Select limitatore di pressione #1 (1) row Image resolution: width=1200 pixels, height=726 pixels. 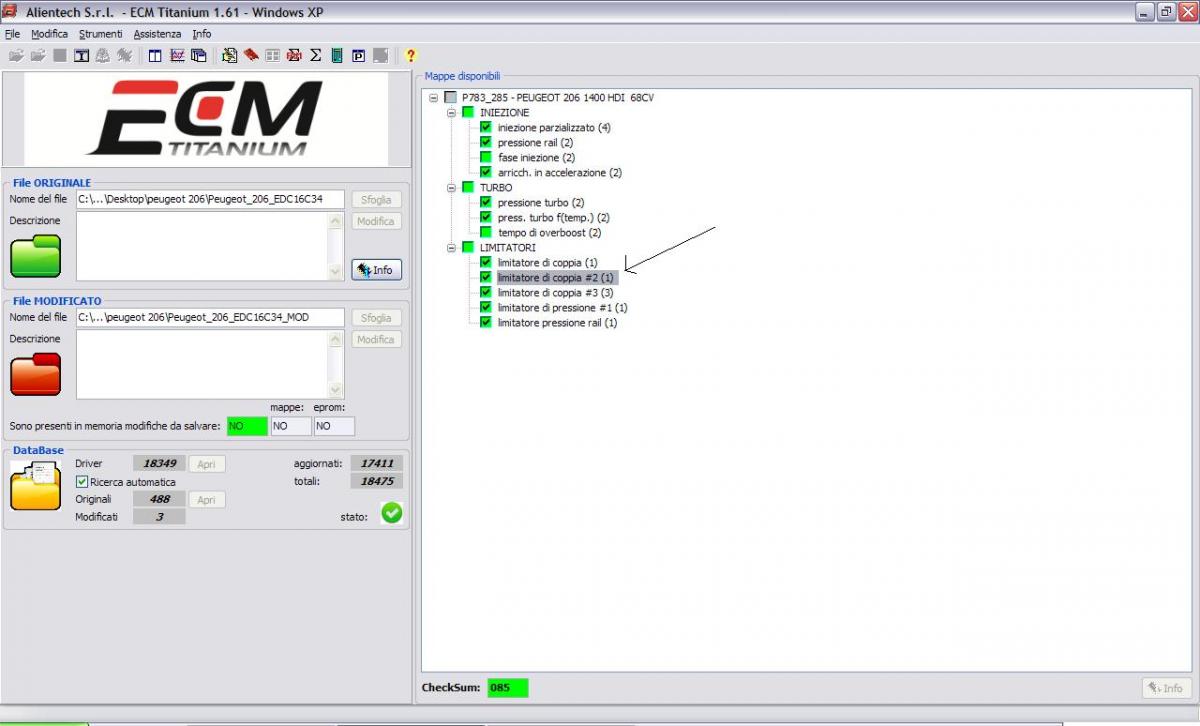click(562, 308)
